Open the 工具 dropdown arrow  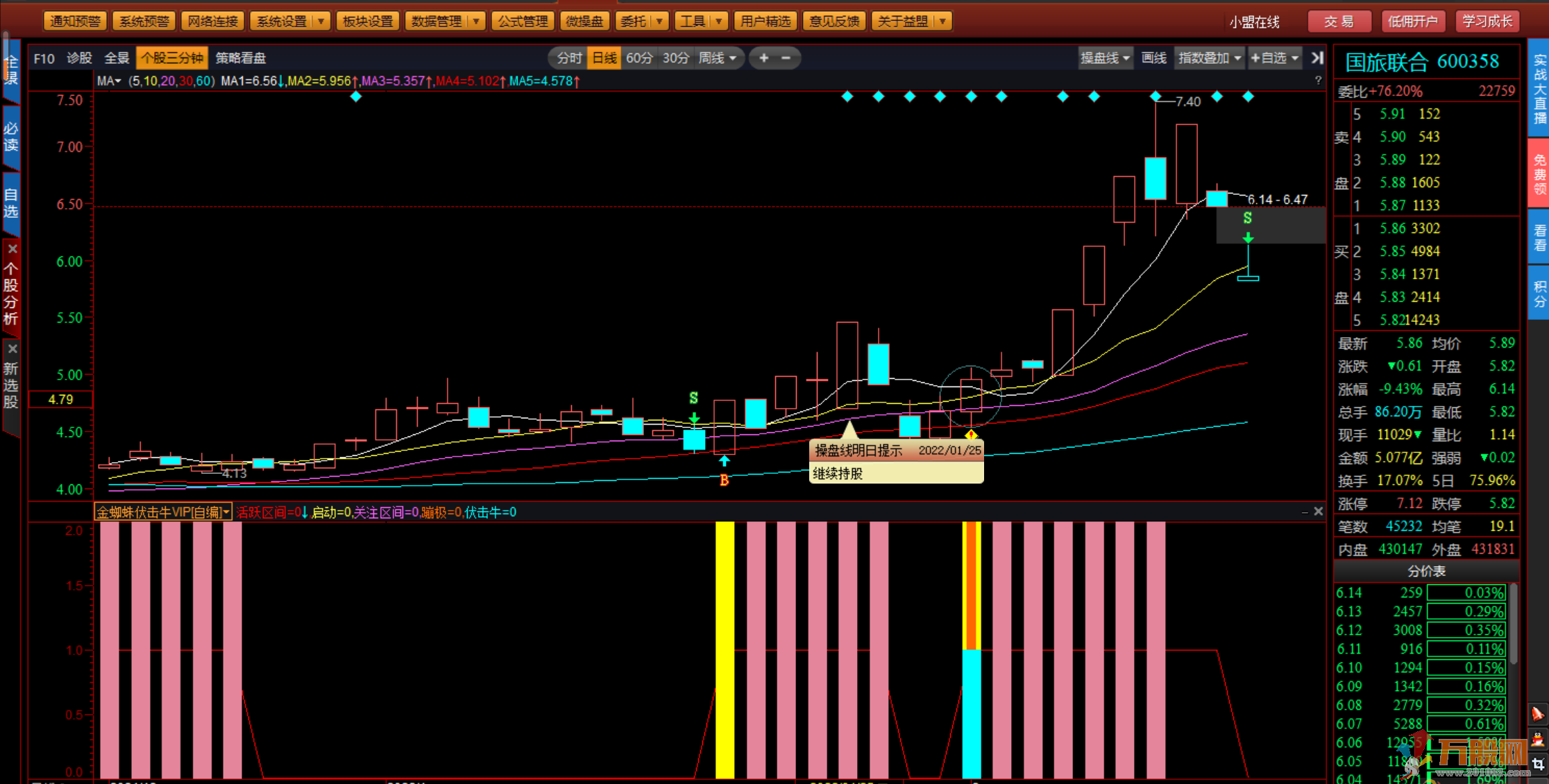pos(718,22)
